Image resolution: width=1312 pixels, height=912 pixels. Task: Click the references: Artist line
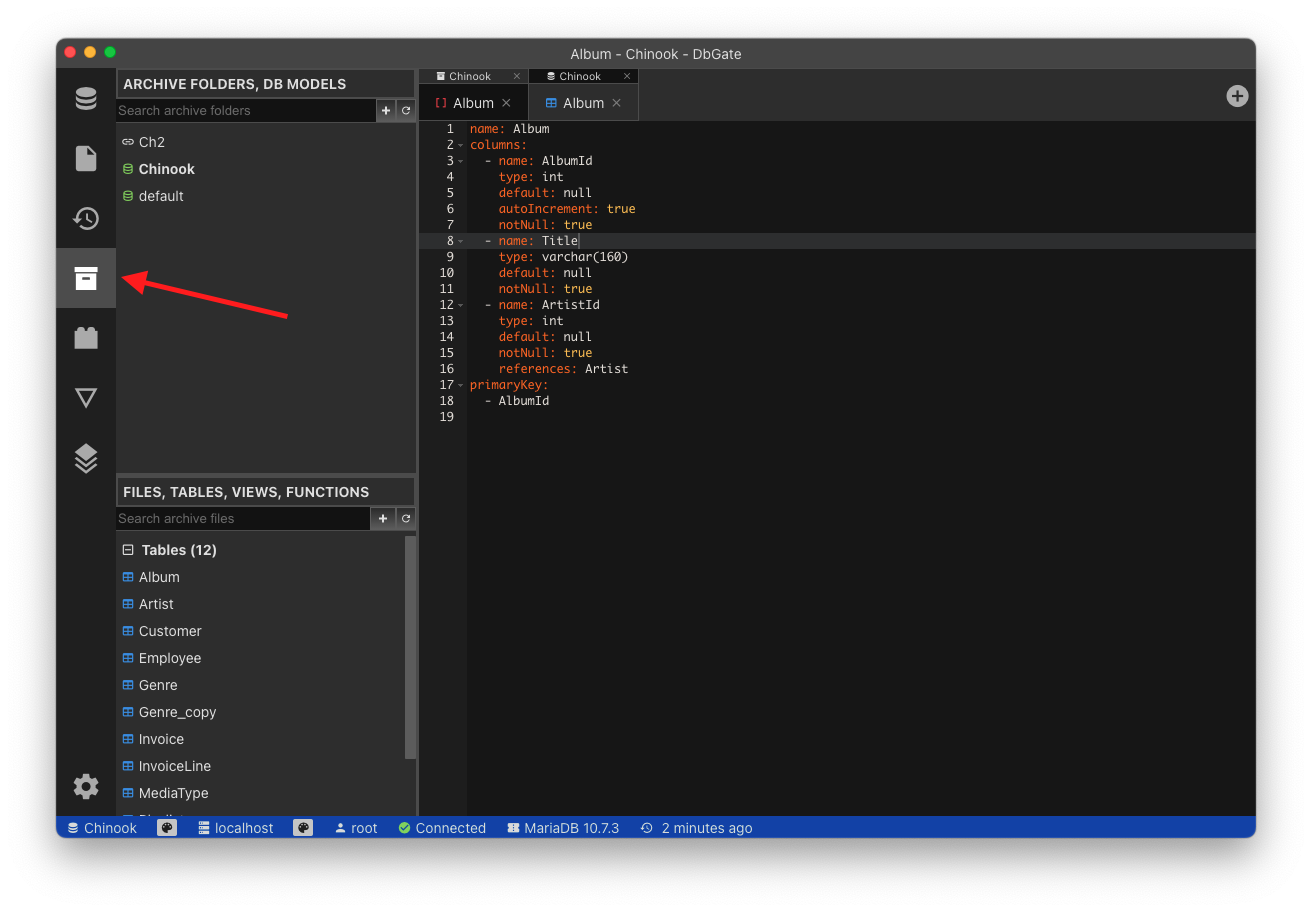coord(563,369)
